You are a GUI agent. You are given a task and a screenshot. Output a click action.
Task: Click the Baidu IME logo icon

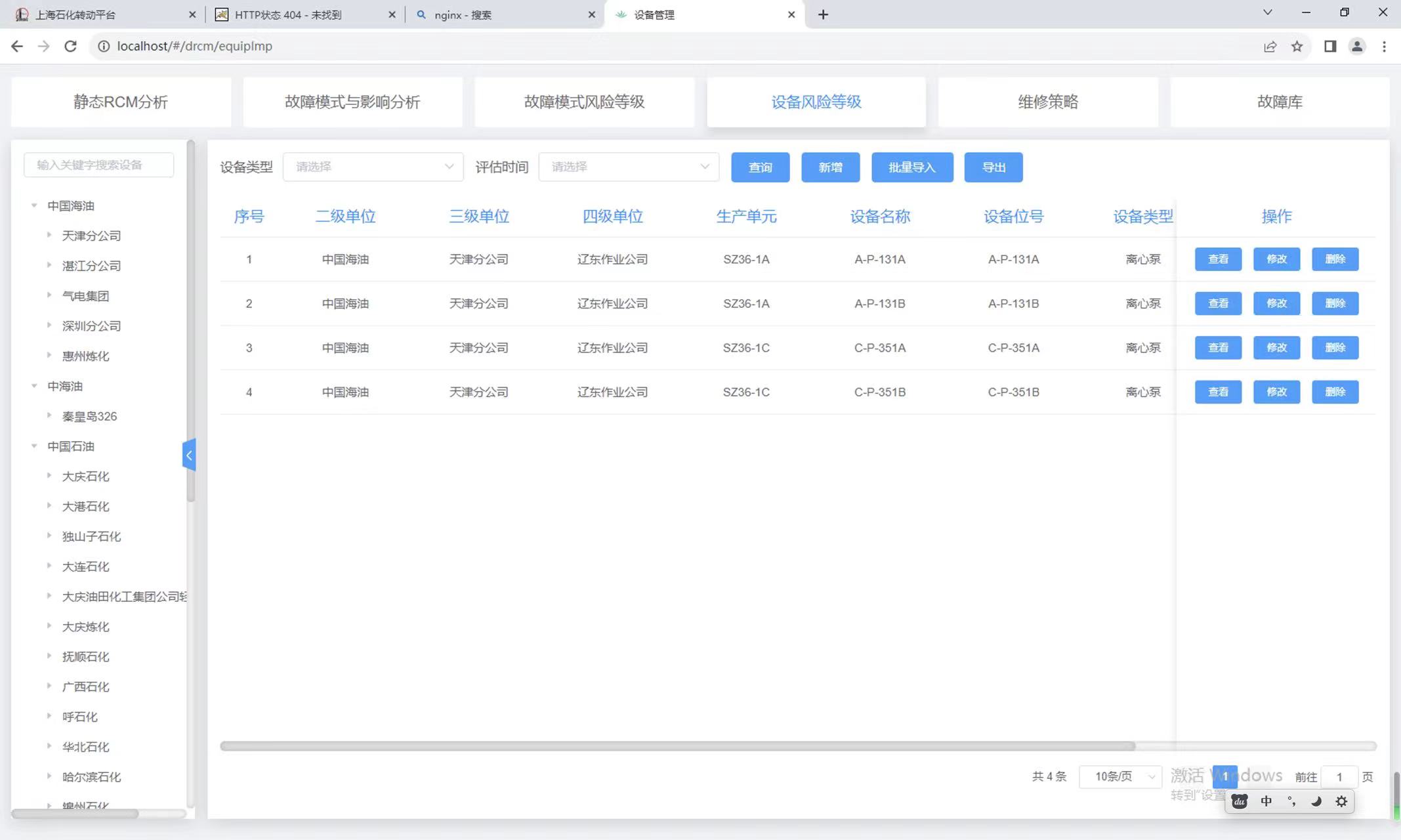click(x=1240, y=801)
